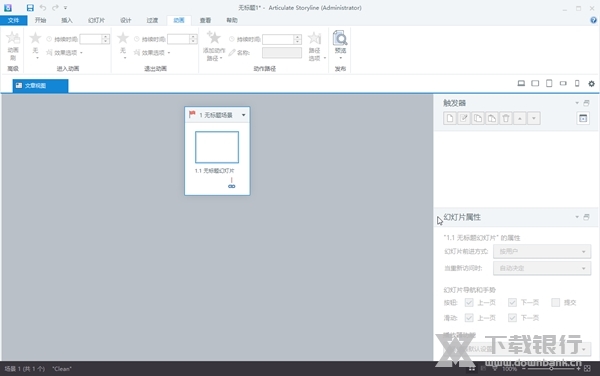Switch to the 幻灯片 (Slides) ribbon tab
Viewport: 600px width, 376px height.
coord(96,20)
